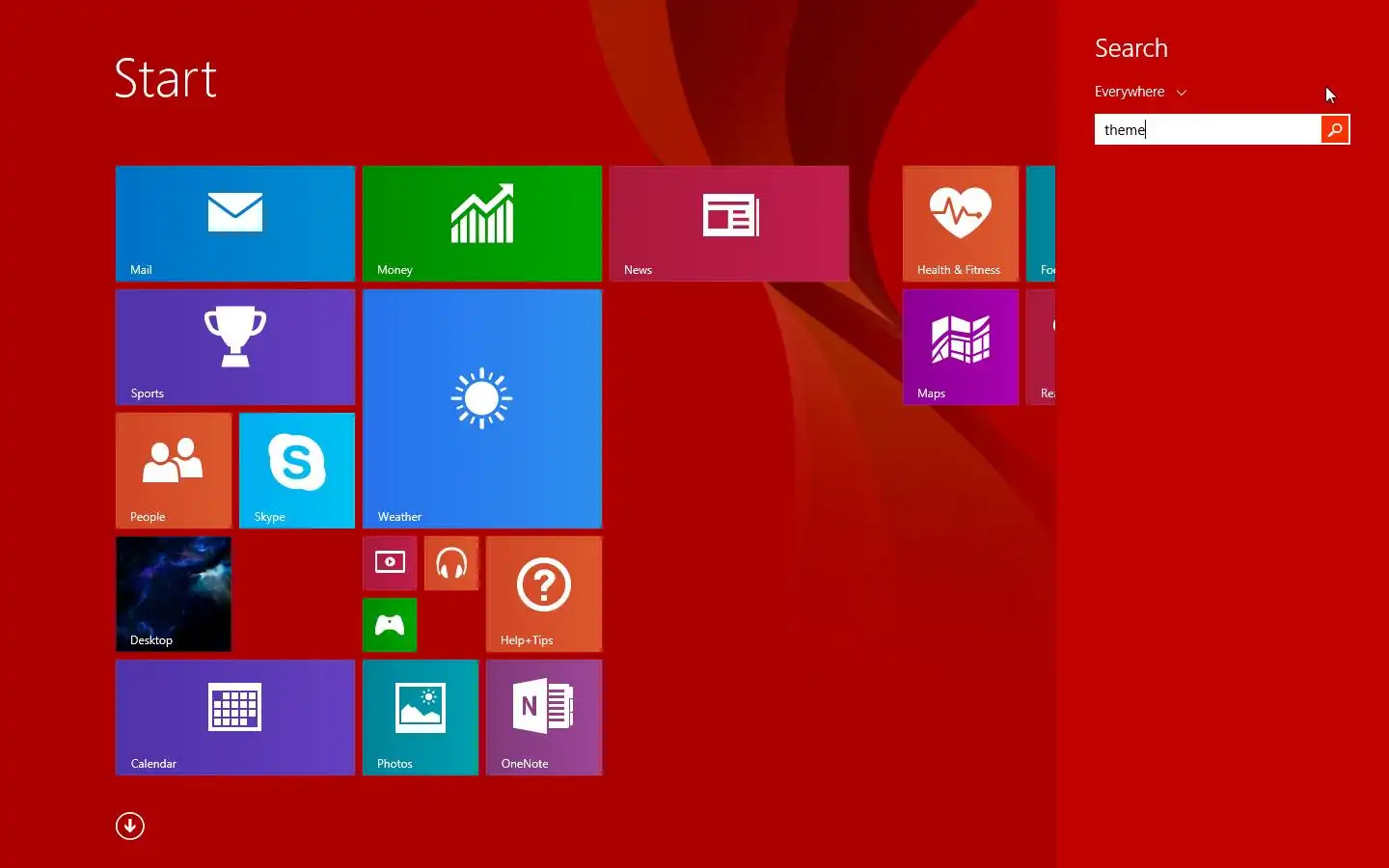Image resolution: width=1389 pixels, height=868 pixels.
Task: Open the Desktop tile
Action: coord(174,594)
